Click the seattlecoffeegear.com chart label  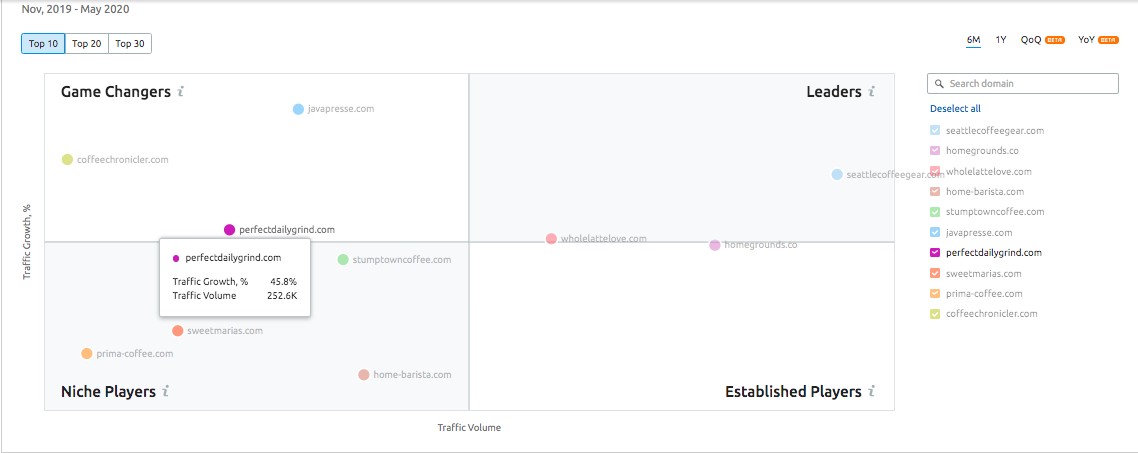point(896,174)
